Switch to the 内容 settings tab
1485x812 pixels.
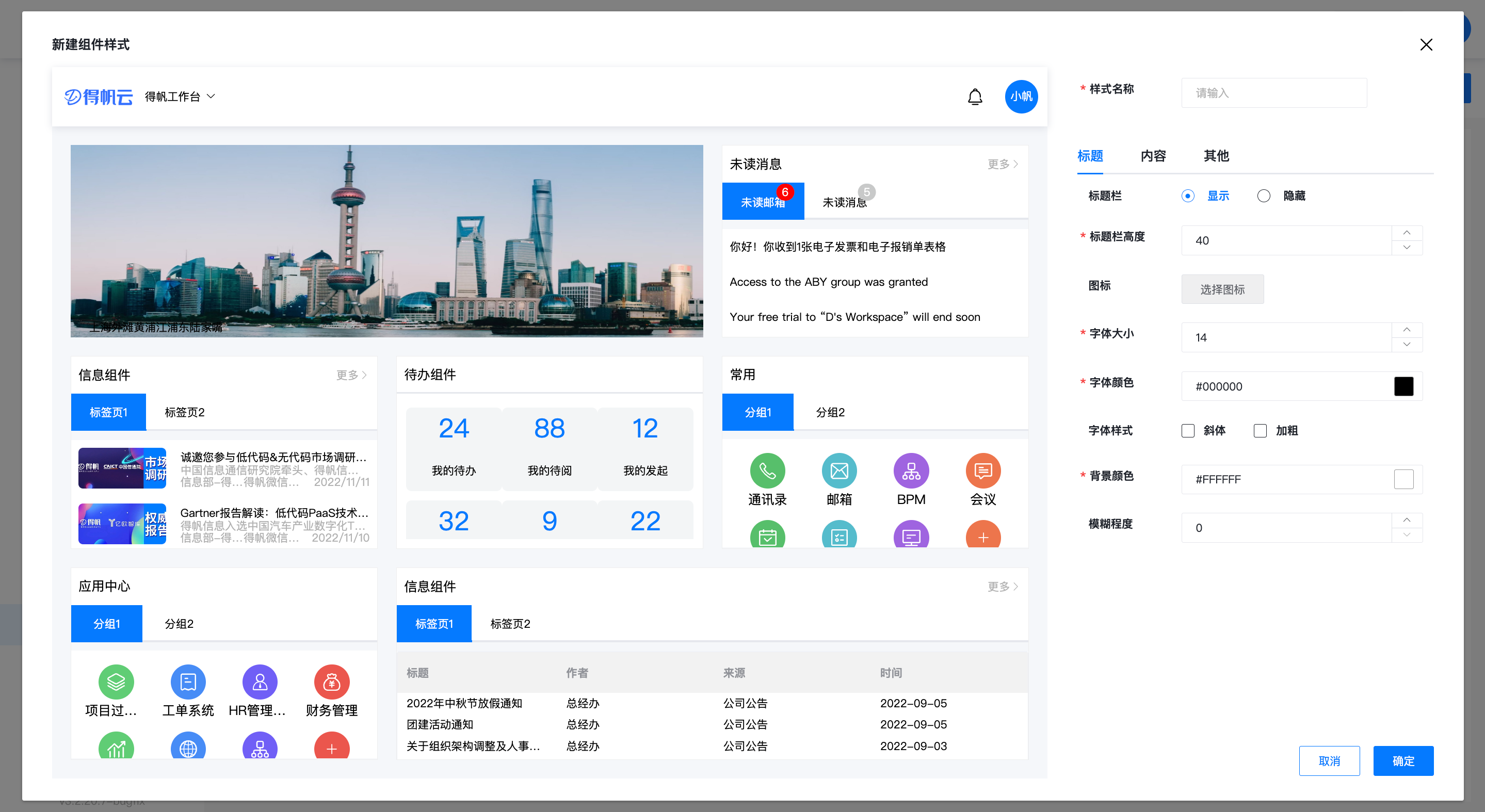point(1153,156)
